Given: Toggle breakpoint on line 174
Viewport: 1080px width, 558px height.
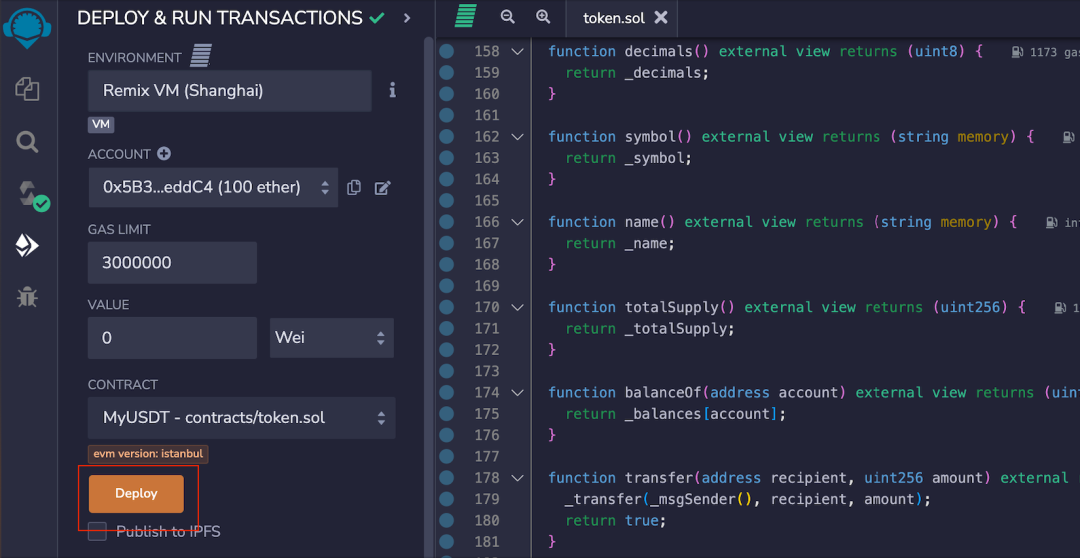Looking at the screenshot, I should (446, 392).
